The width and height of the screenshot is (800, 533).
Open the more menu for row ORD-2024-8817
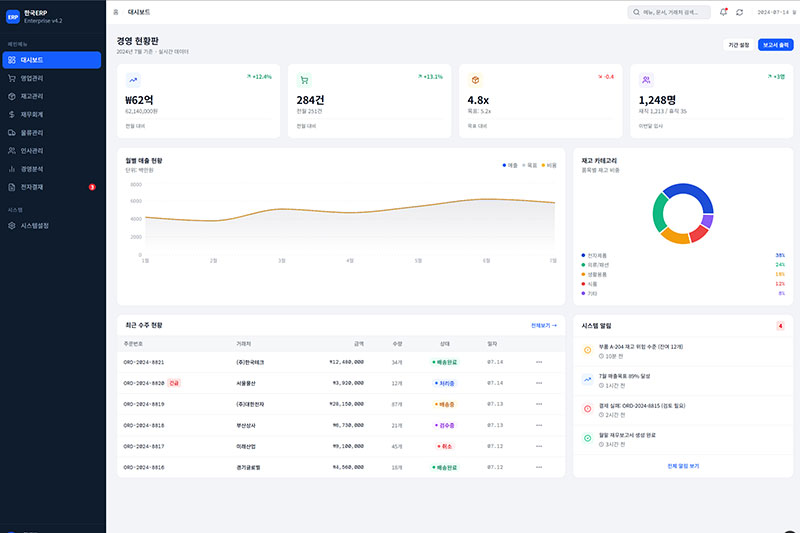point(539,446)
